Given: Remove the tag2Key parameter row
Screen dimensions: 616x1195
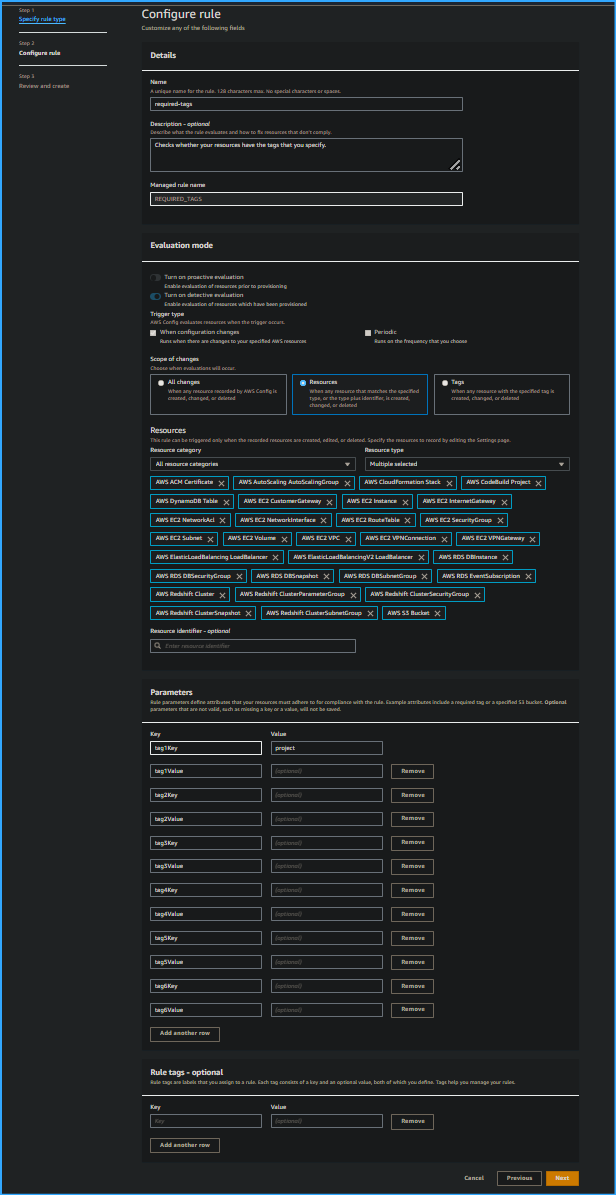Looking at the screenshot, I should (412, 795).
